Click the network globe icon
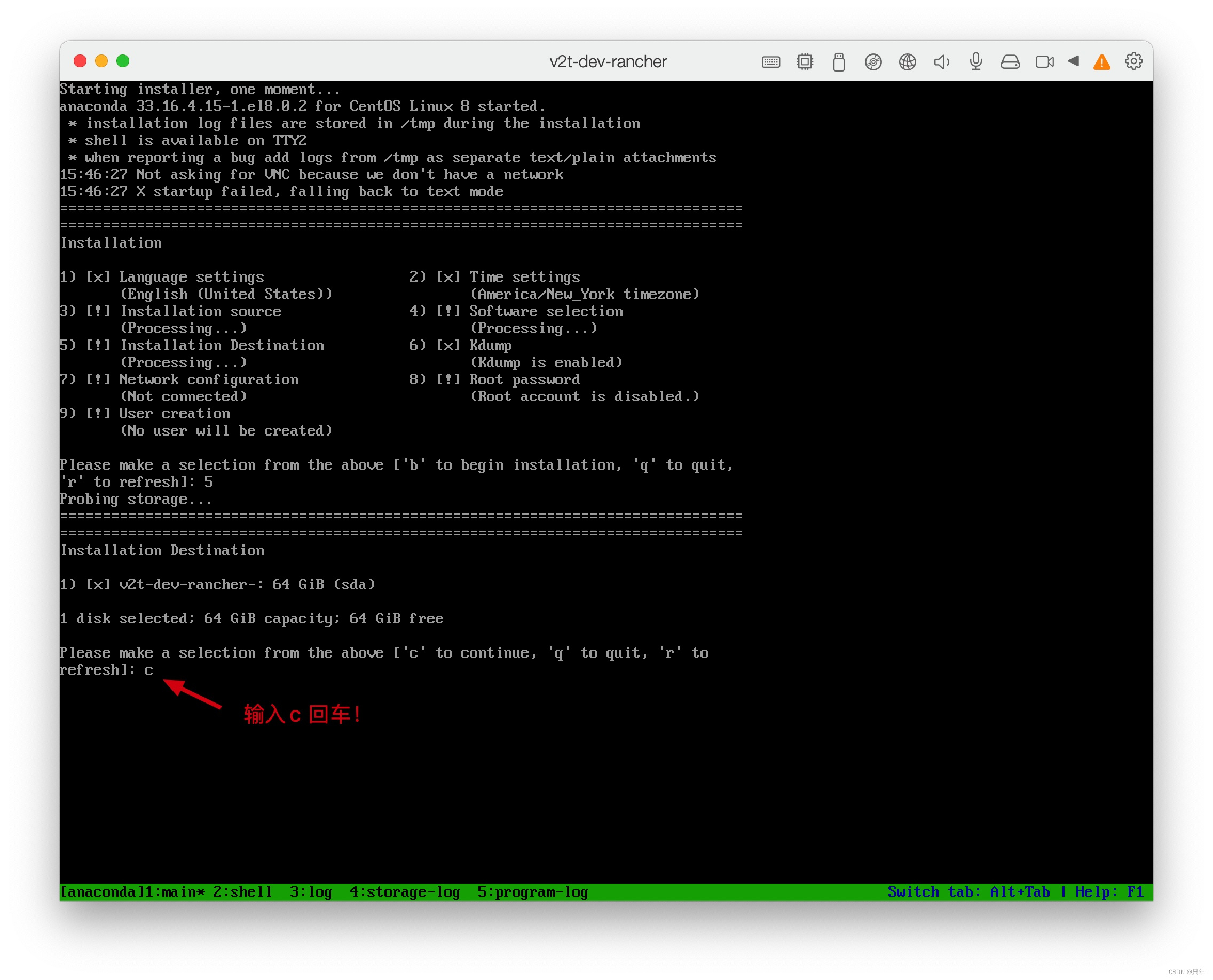The image size is (1213, 980). pos(907,61)
